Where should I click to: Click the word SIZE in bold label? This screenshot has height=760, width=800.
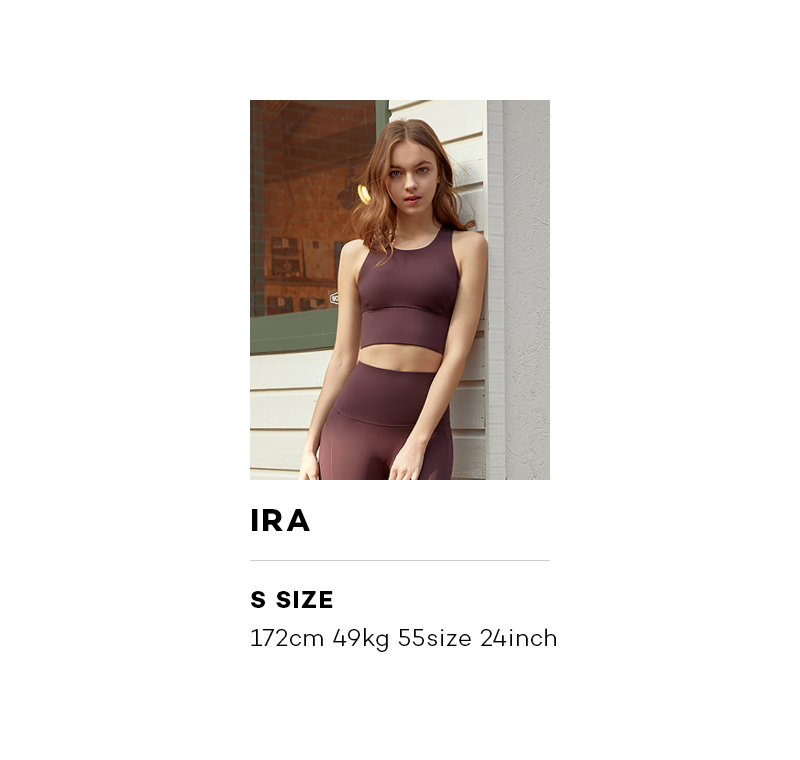305,600
